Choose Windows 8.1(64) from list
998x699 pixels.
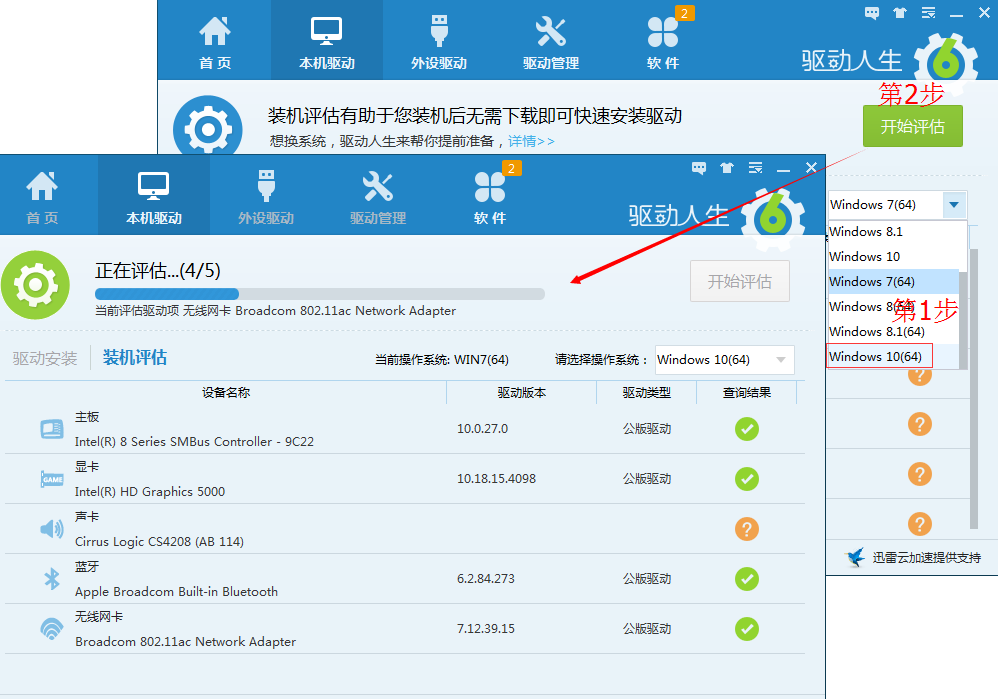[x=893, y=331]
